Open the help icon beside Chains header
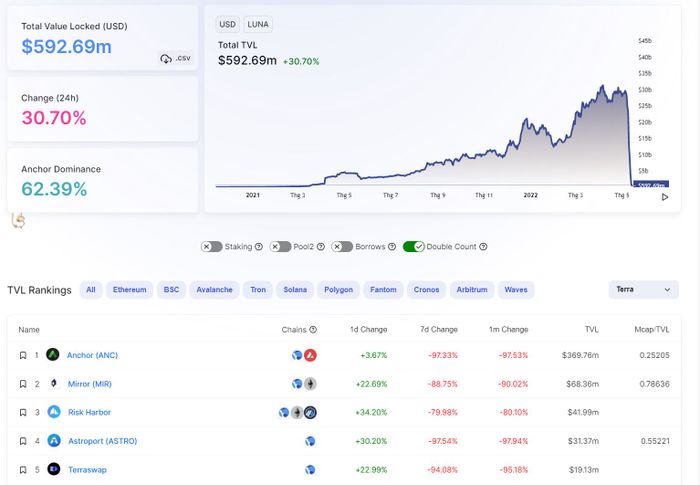Viewport: 700px width, 485px height. [x=313, y=329]
